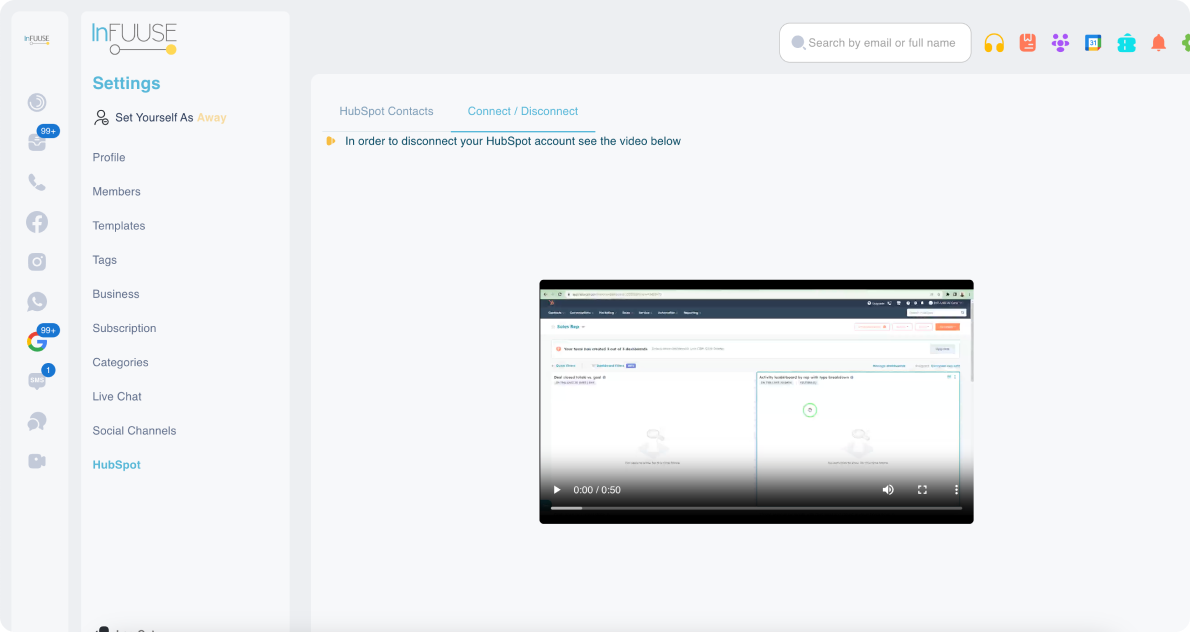
Task: Open the WhatsApp channel icon
Action: pos(36,301)
